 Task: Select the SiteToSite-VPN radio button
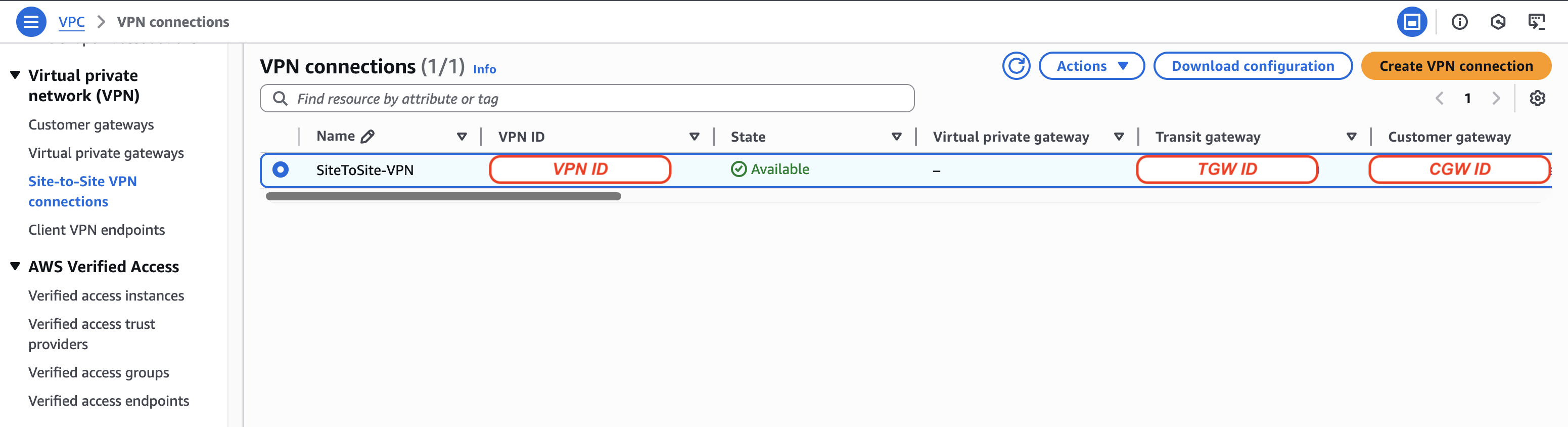[281, 169]
